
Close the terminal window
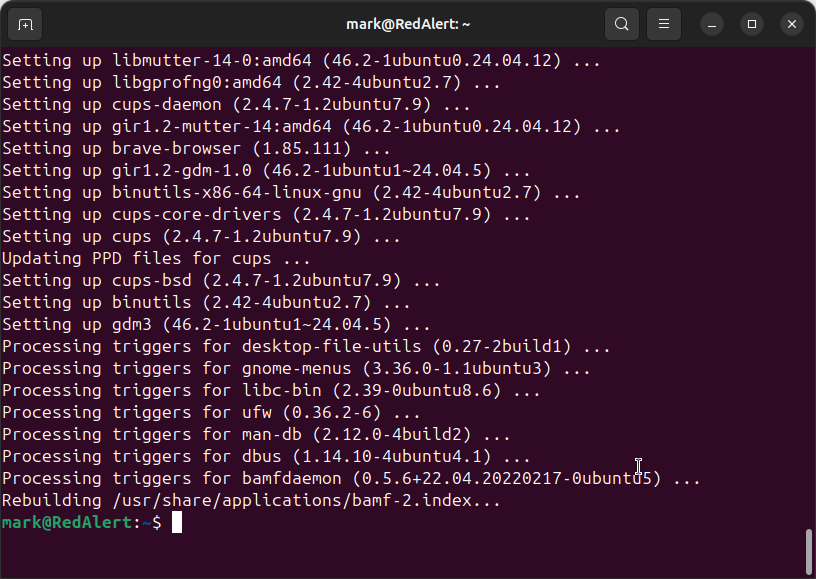(792, 23)
